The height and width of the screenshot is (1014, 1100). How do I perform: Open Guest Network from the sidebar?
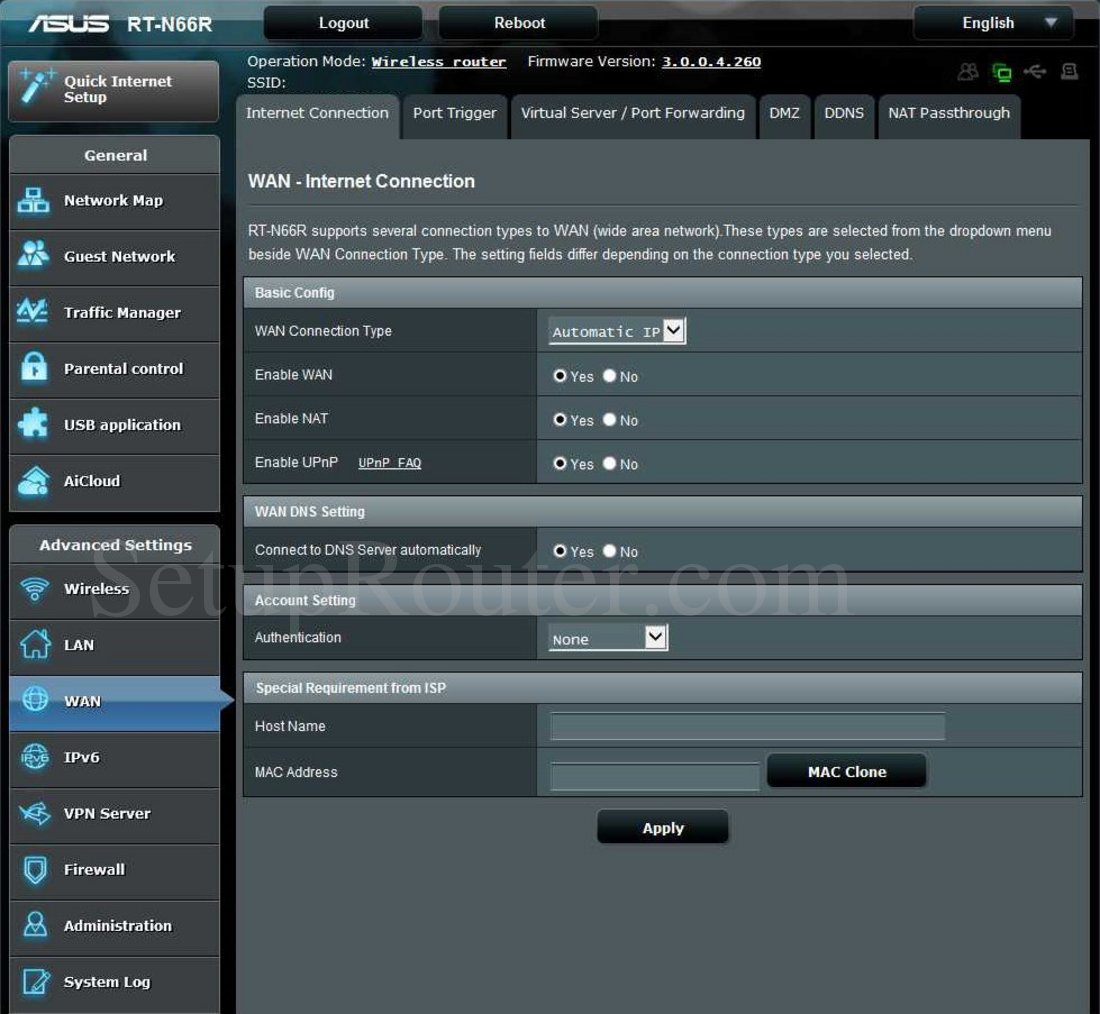click(x=114, y=258)
